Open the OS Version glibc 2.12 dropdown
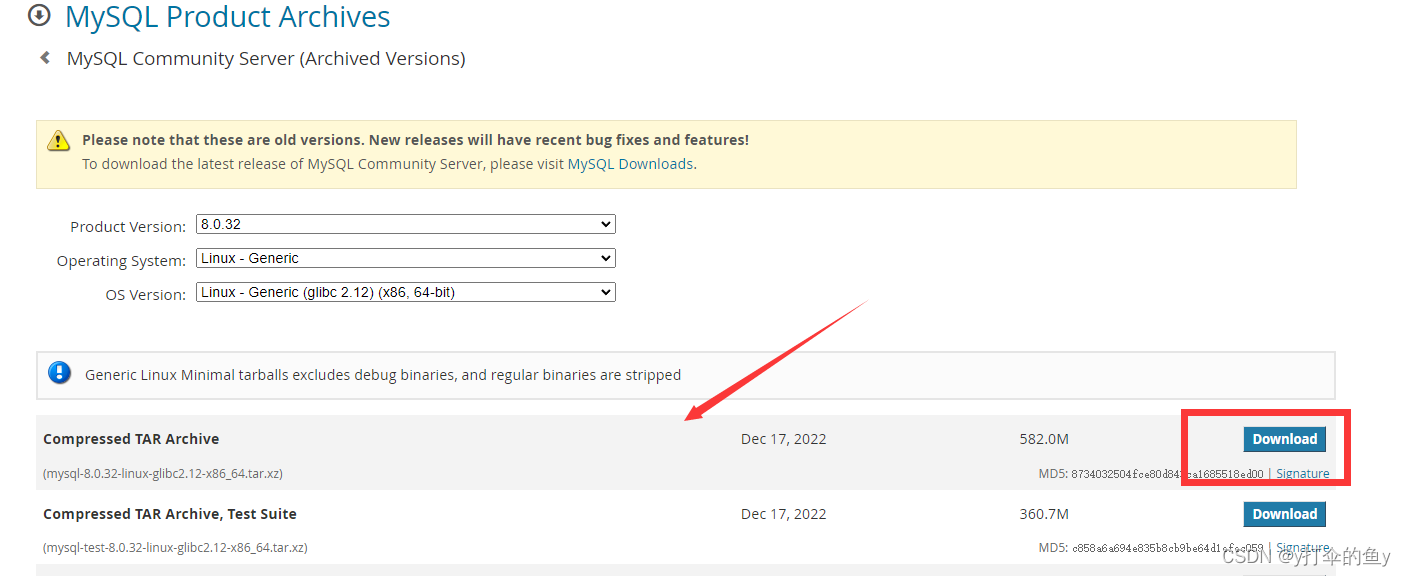1406x576 pixels. point(406,293)
